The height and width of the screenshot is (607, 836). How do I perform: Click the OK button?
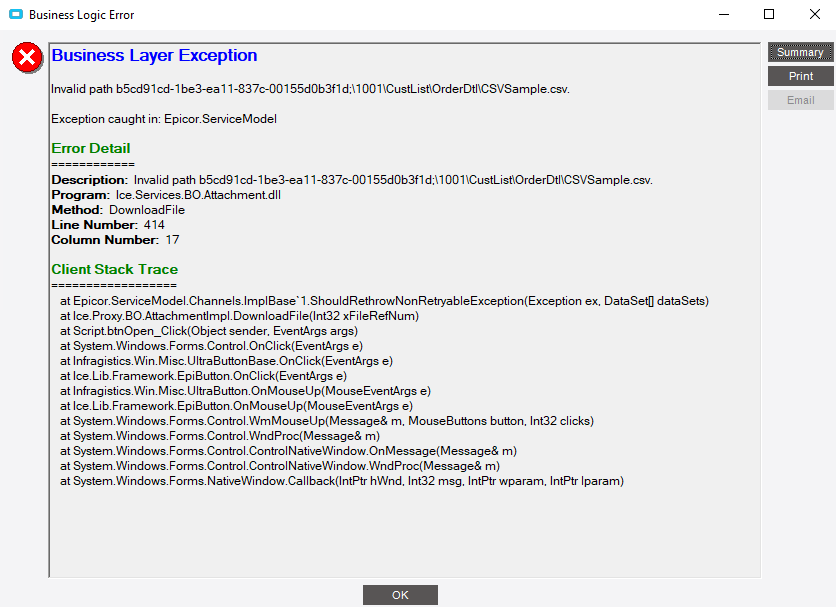(x=400, y=594)
